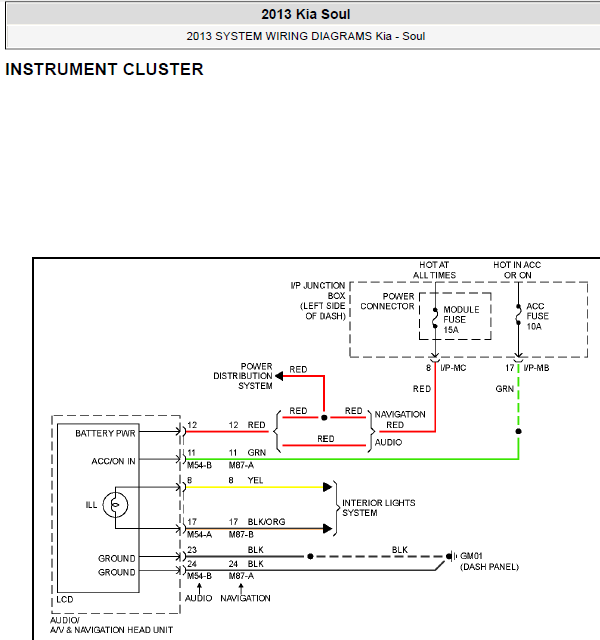This screenshot has width=600, height=640.
Task: Select the "ACC/ON IN" pin label
Action: [113, 461]
